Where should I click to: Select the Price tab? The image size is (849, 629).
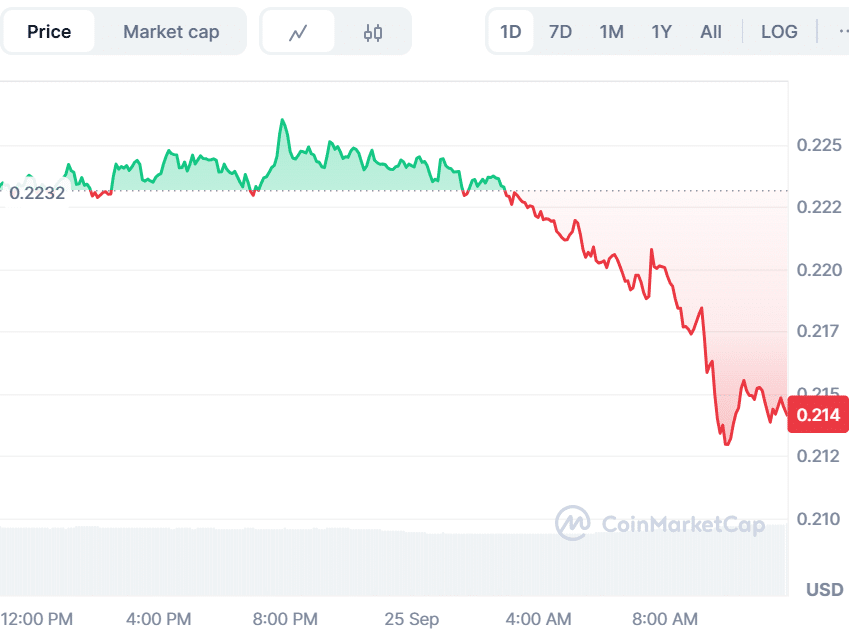point(49,32)
